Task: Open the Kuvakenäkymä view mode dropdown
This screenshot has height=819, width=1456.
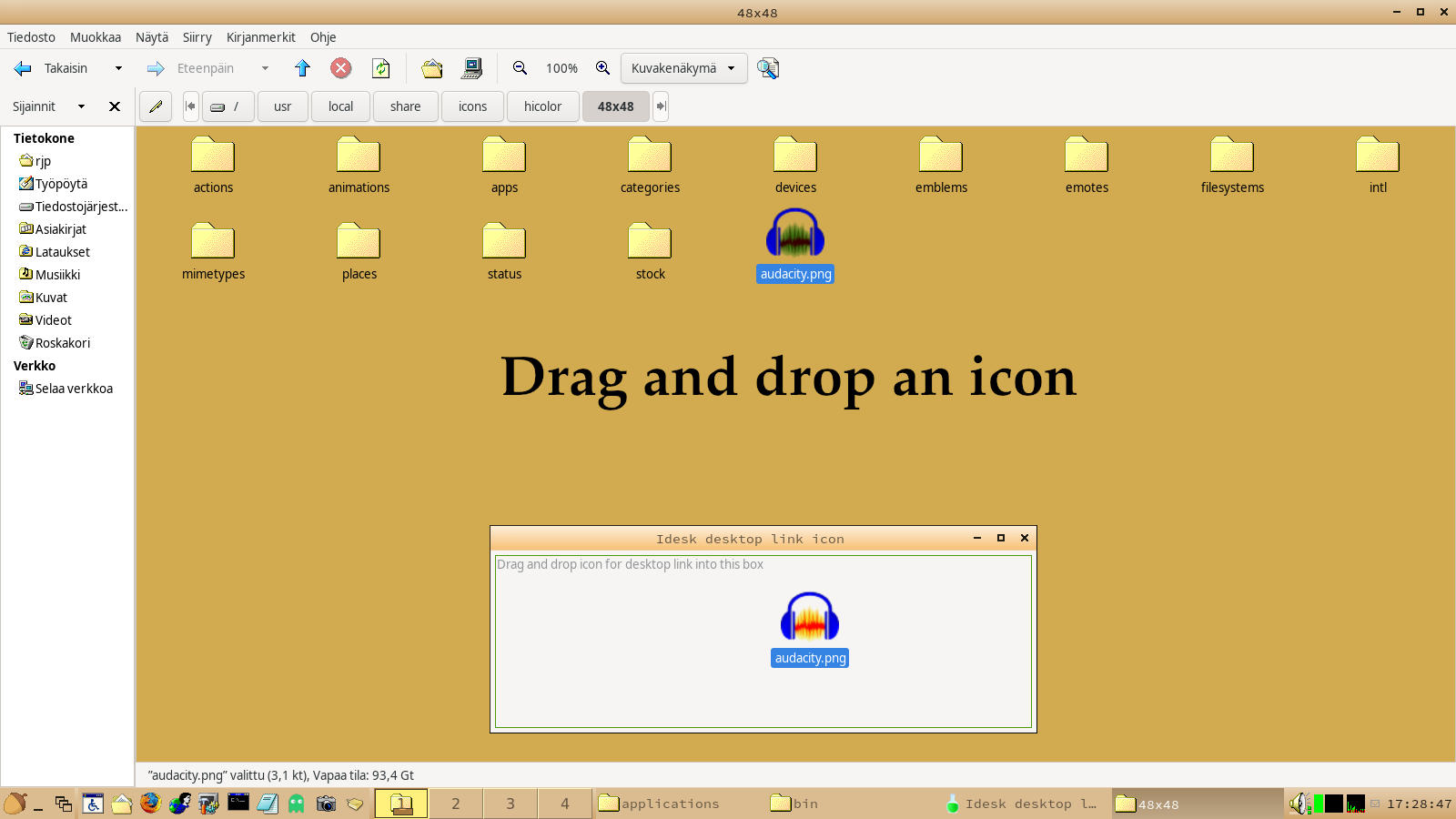Action: click(683, 68)
